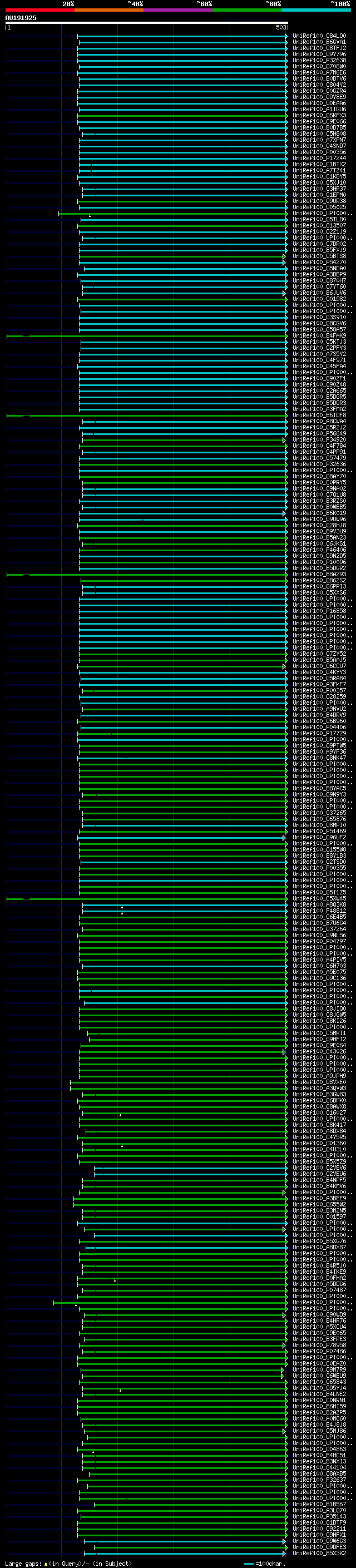
Task: Select hit UniRef100_Q84LQ0
Action: (x=319, y=36)
